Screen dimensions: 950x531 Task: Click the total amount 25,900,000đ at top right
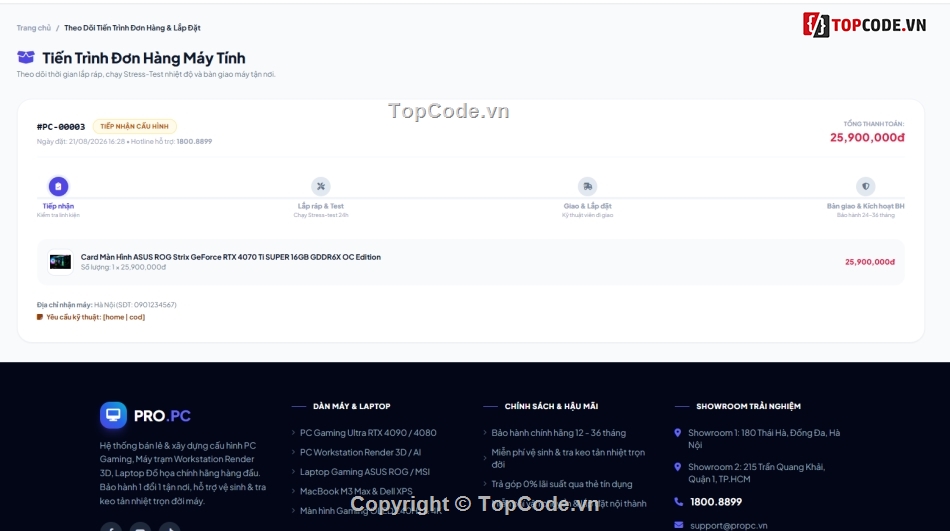[867, 138]
